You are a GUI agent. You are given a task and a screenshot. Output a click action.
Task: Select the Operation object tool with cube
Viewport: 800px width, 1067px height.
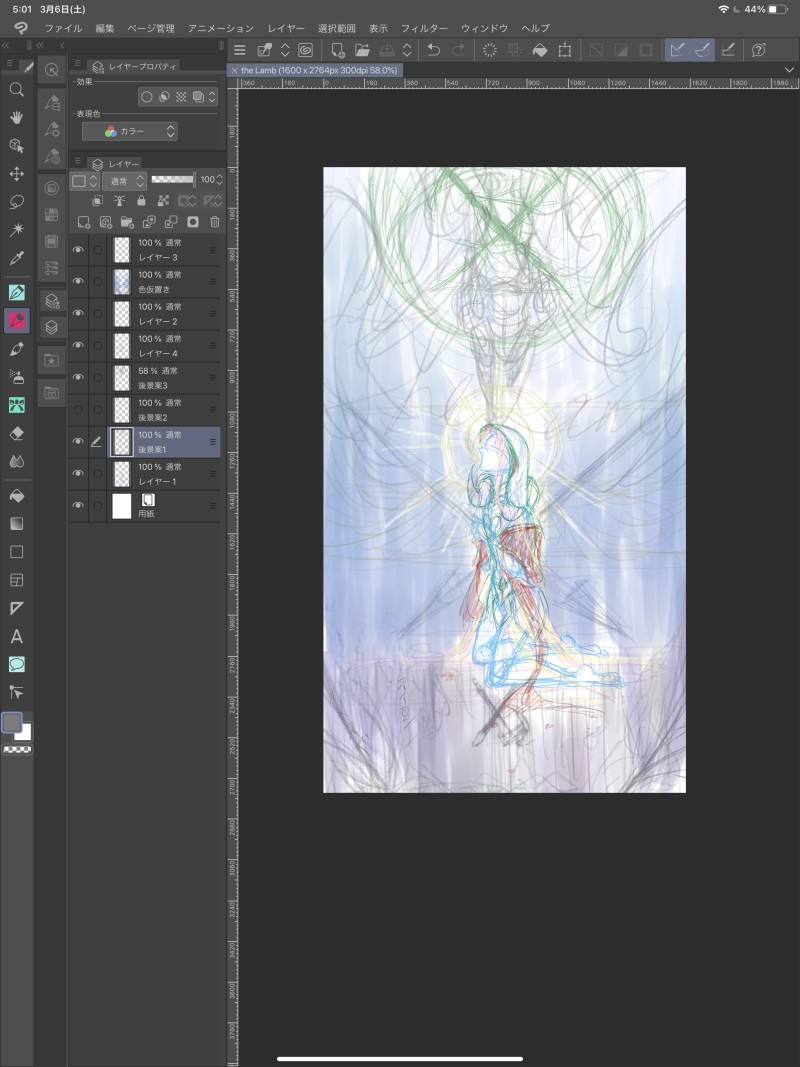[16, 146]
